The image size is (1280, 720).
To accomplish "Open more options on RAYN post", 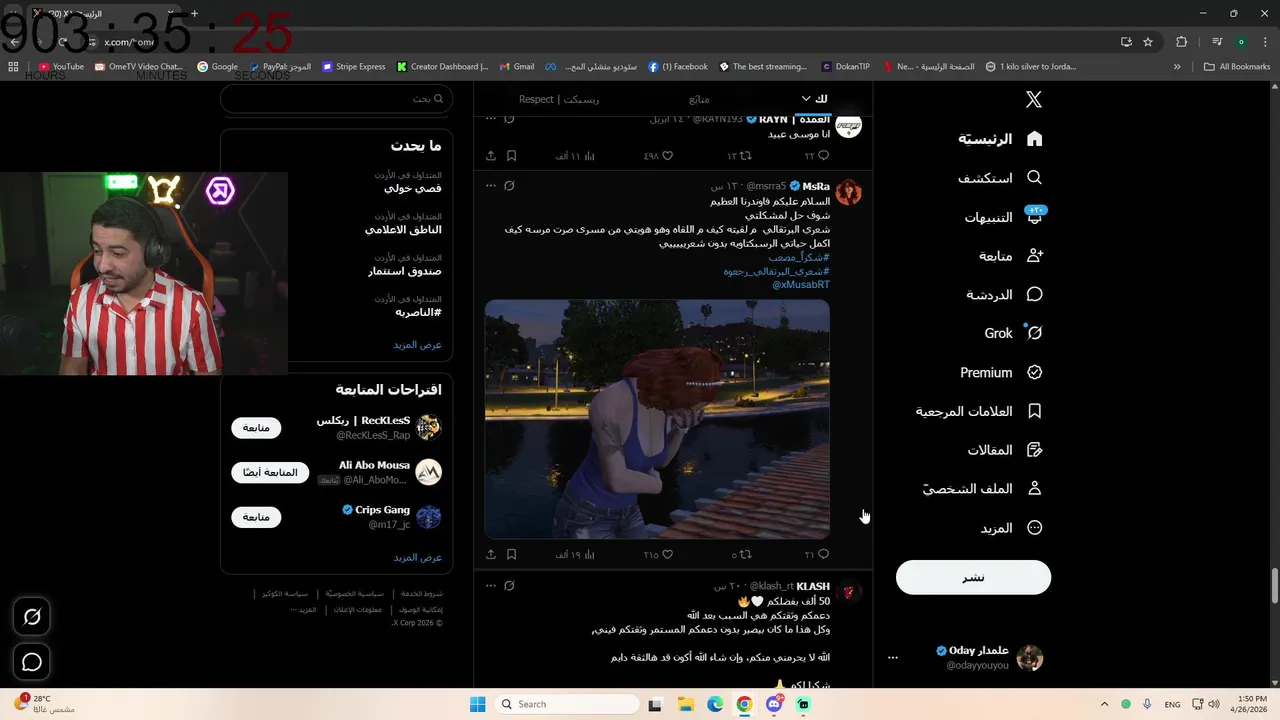I will pyautogui.click(x=490, y=118).
